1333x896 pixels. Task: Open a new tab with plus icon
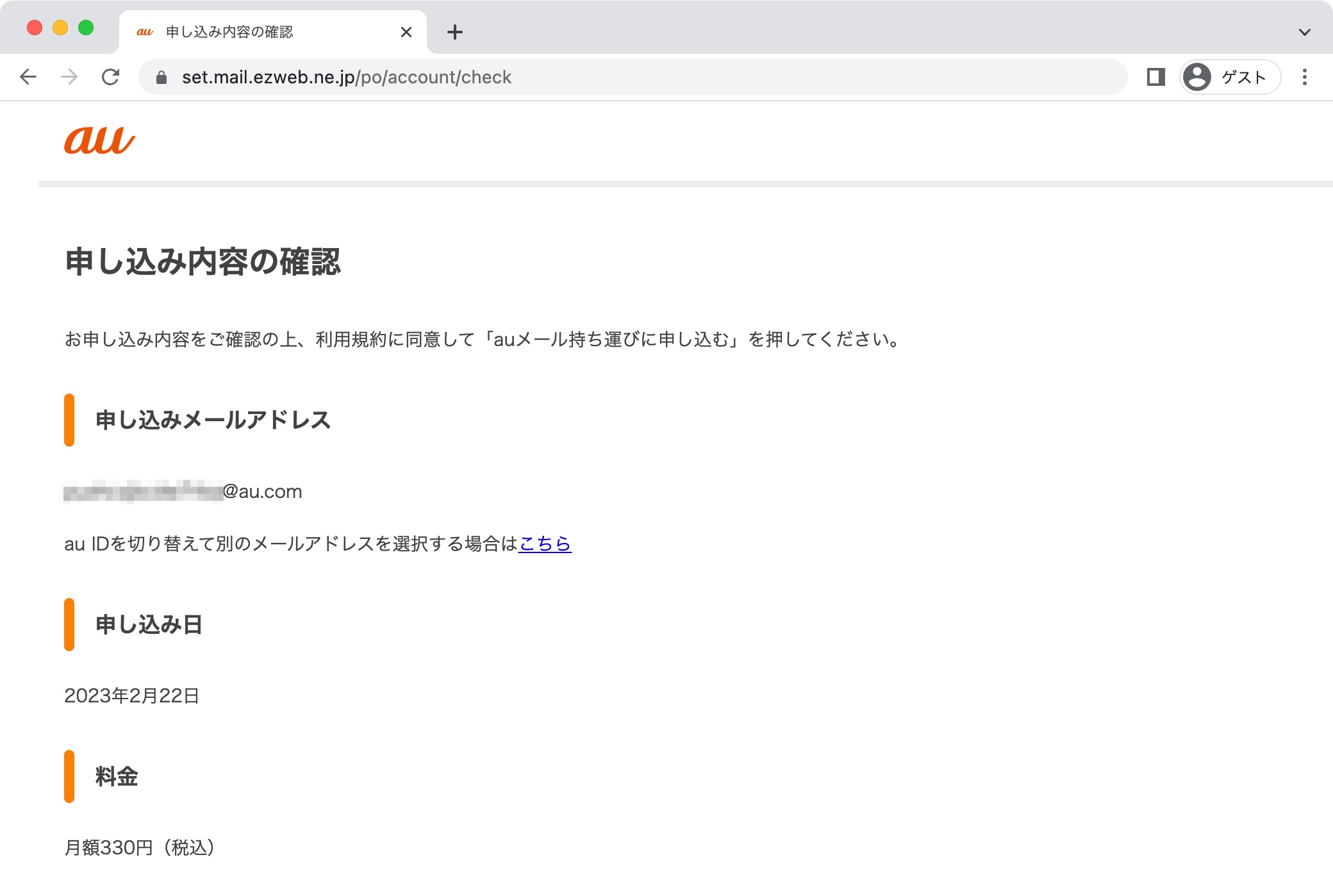455,32
